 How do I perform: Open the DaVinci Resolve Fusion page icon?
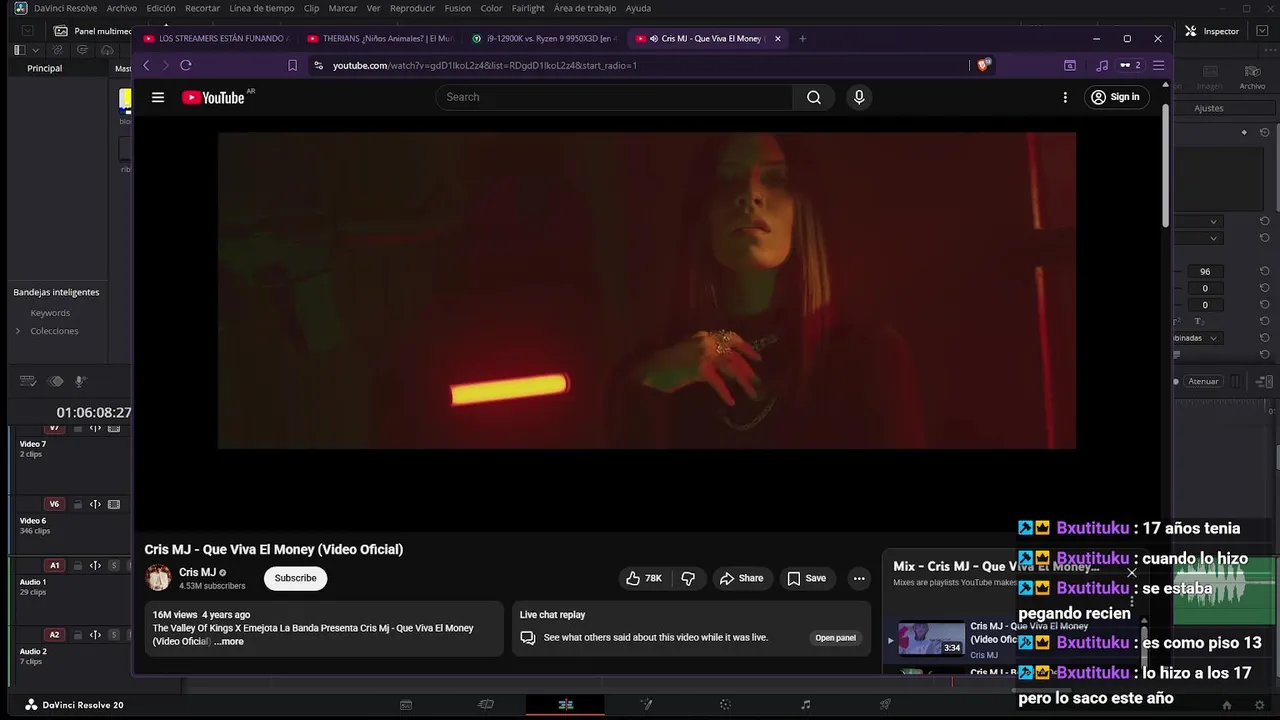[x=646, y=705]
